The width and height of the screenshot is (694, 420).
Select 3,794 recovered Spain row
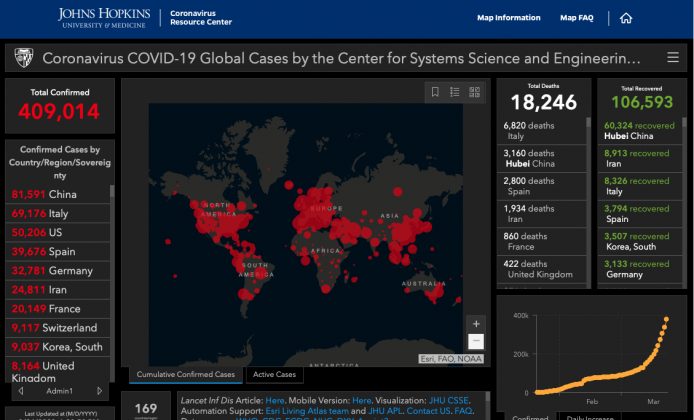tap(640, 214)
